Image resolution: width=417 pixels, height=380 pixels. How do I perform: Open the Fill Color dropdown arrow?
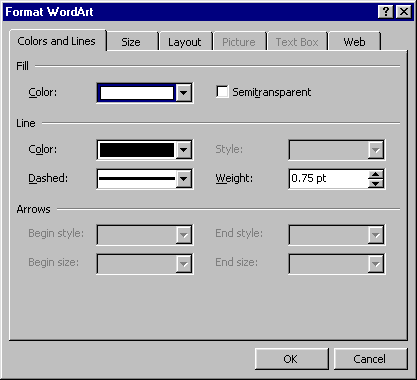click(184, 93)
